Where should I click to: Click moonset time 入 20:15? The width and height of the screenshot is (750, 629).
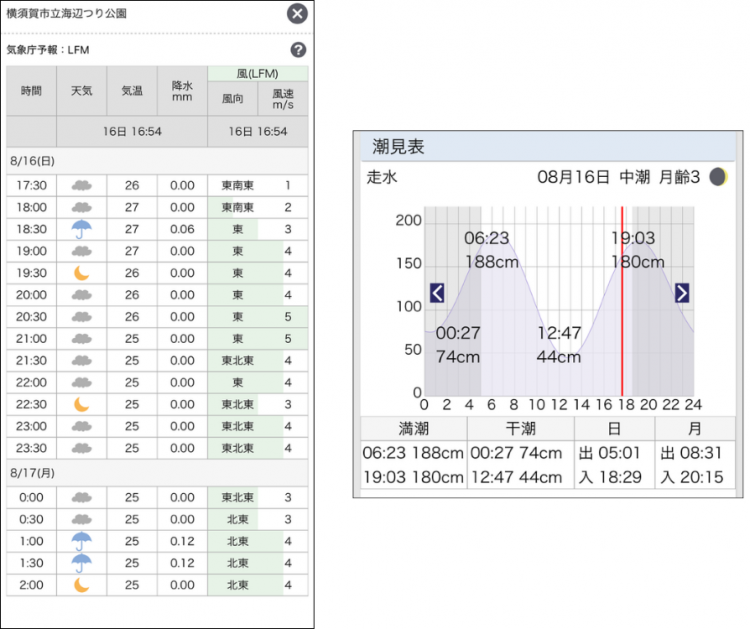pyautogui.click(x=692, y=477)
